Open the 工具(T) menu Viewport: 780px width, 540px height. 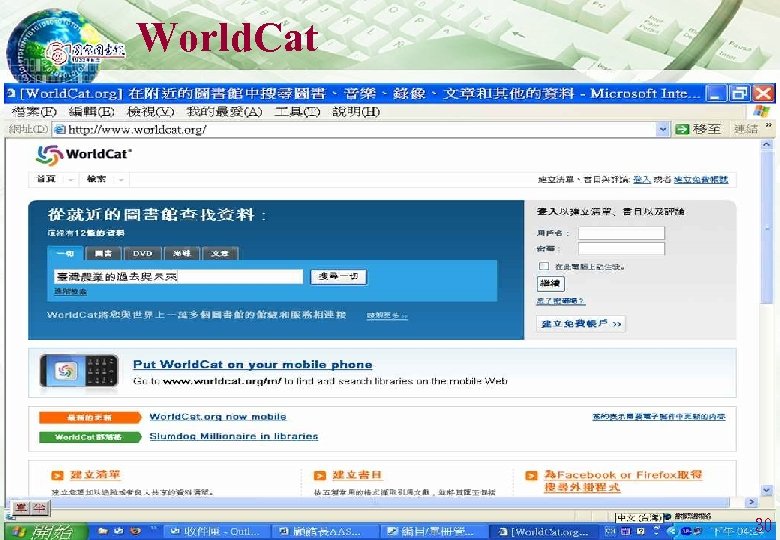coord(297,112)
